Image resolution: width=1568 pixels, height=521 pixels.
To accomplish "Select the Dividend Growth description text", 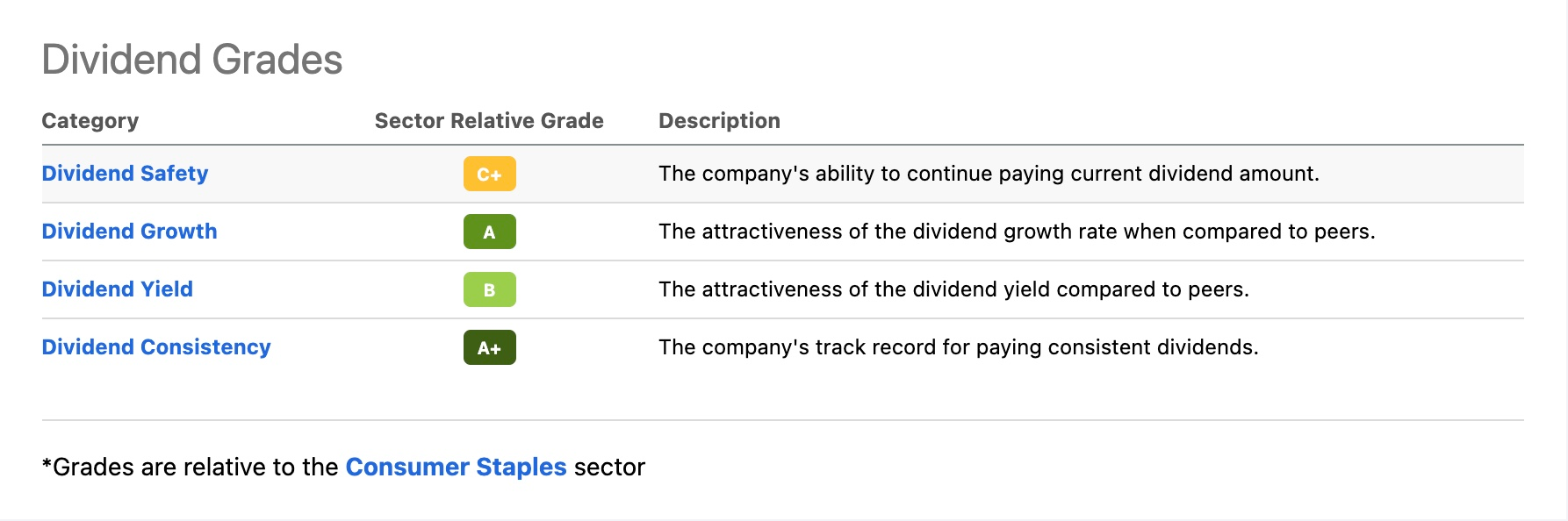I will (1017, 232).
